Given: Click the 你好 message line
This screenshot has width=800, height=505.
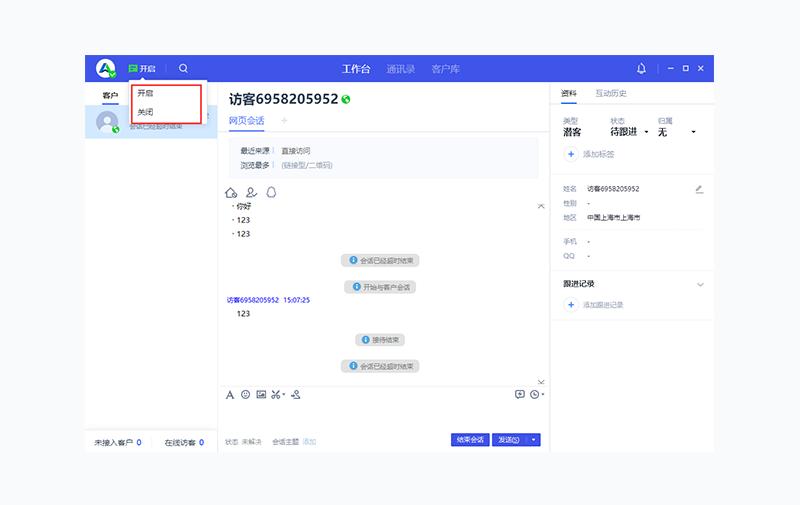Looking at the screenshot, I should click(243, 207).
